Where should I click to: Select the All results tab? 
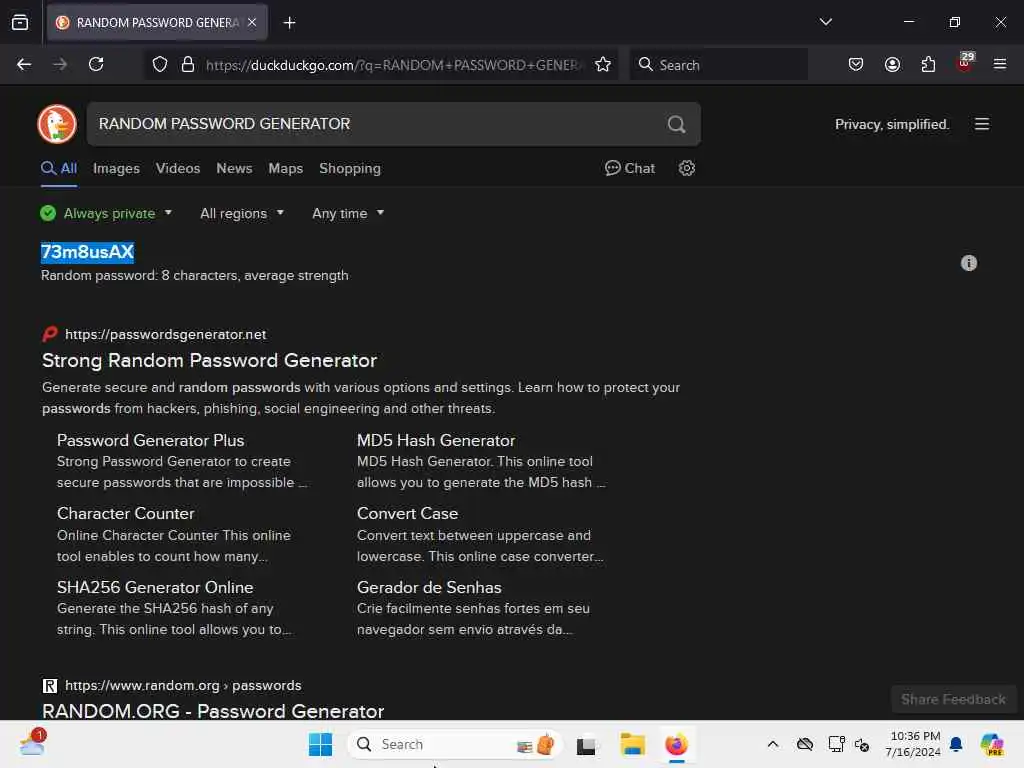(x=59, y=168)
